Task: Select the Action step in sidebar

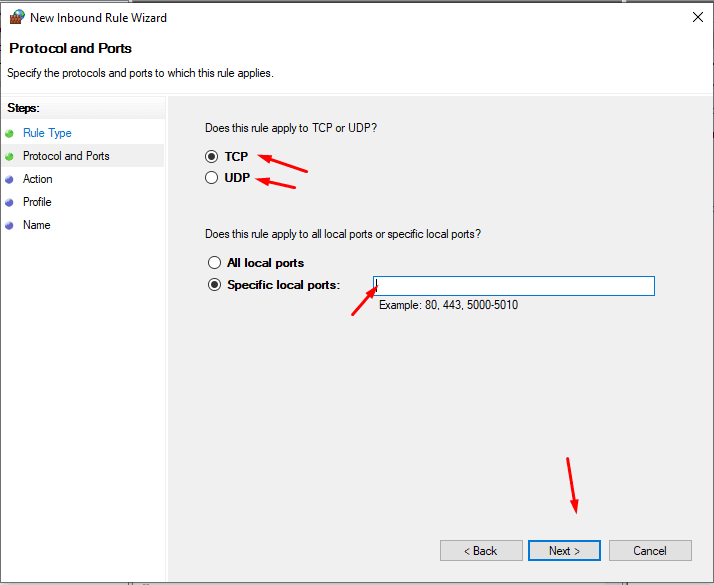Action: tap(37, 179)
